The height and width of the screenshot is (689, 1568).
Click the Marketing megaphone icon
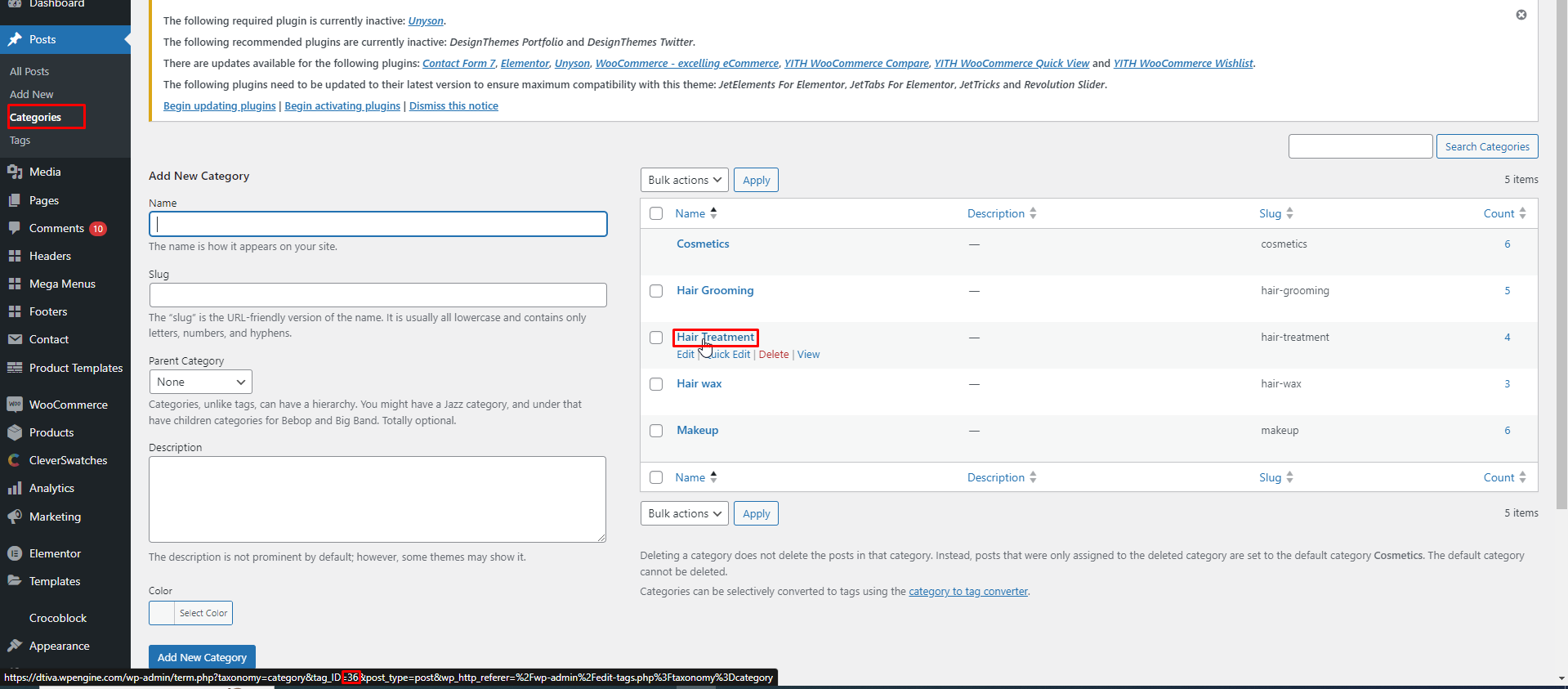(15, 517)
